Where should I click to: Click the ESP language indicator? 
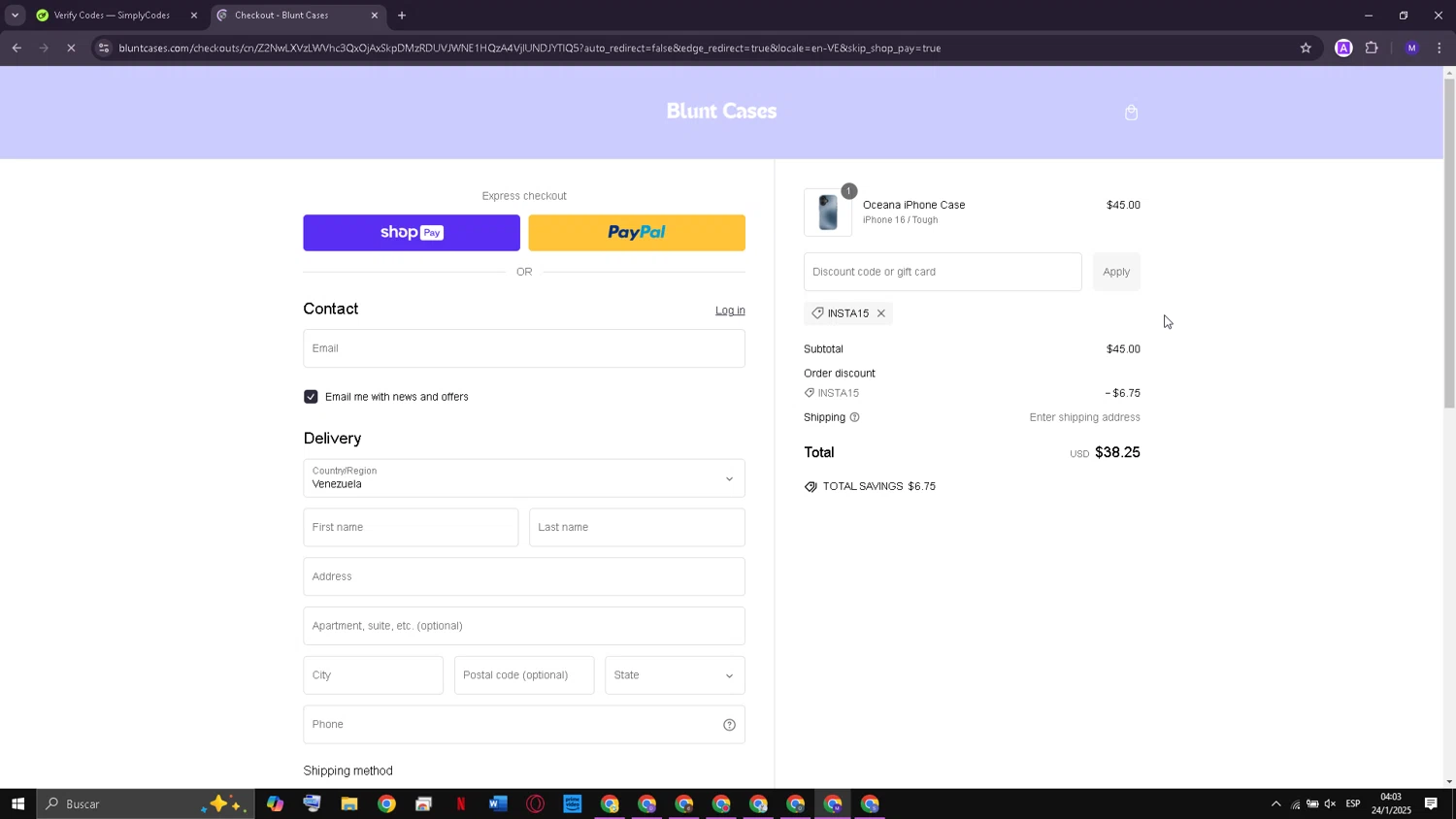pos(1353,803)
